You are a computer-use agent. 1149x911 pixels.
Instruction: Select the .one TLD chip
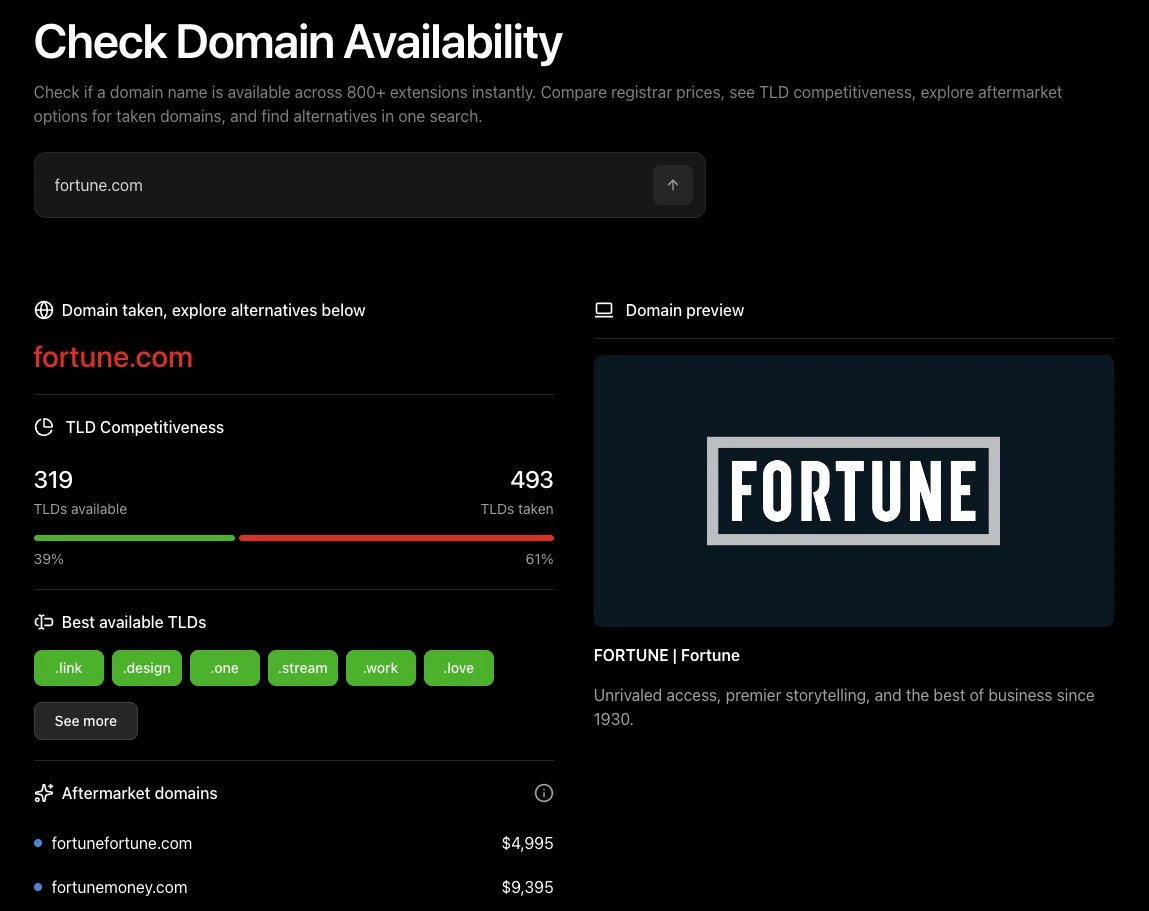click(225, 668)
